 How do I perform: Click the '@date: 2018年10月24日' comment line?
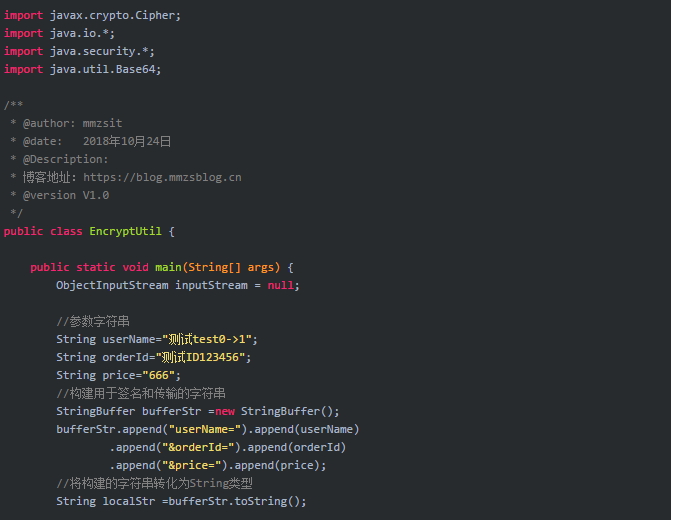click(91, 141)
